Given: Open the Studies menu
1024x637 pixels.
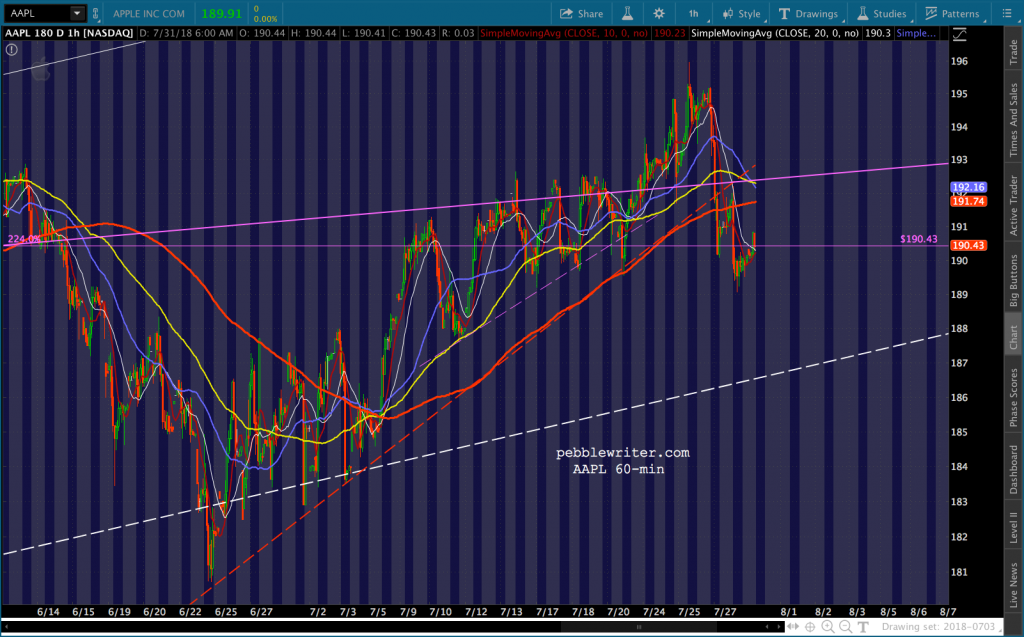Looking at the screenshot, I should (881, 14).
